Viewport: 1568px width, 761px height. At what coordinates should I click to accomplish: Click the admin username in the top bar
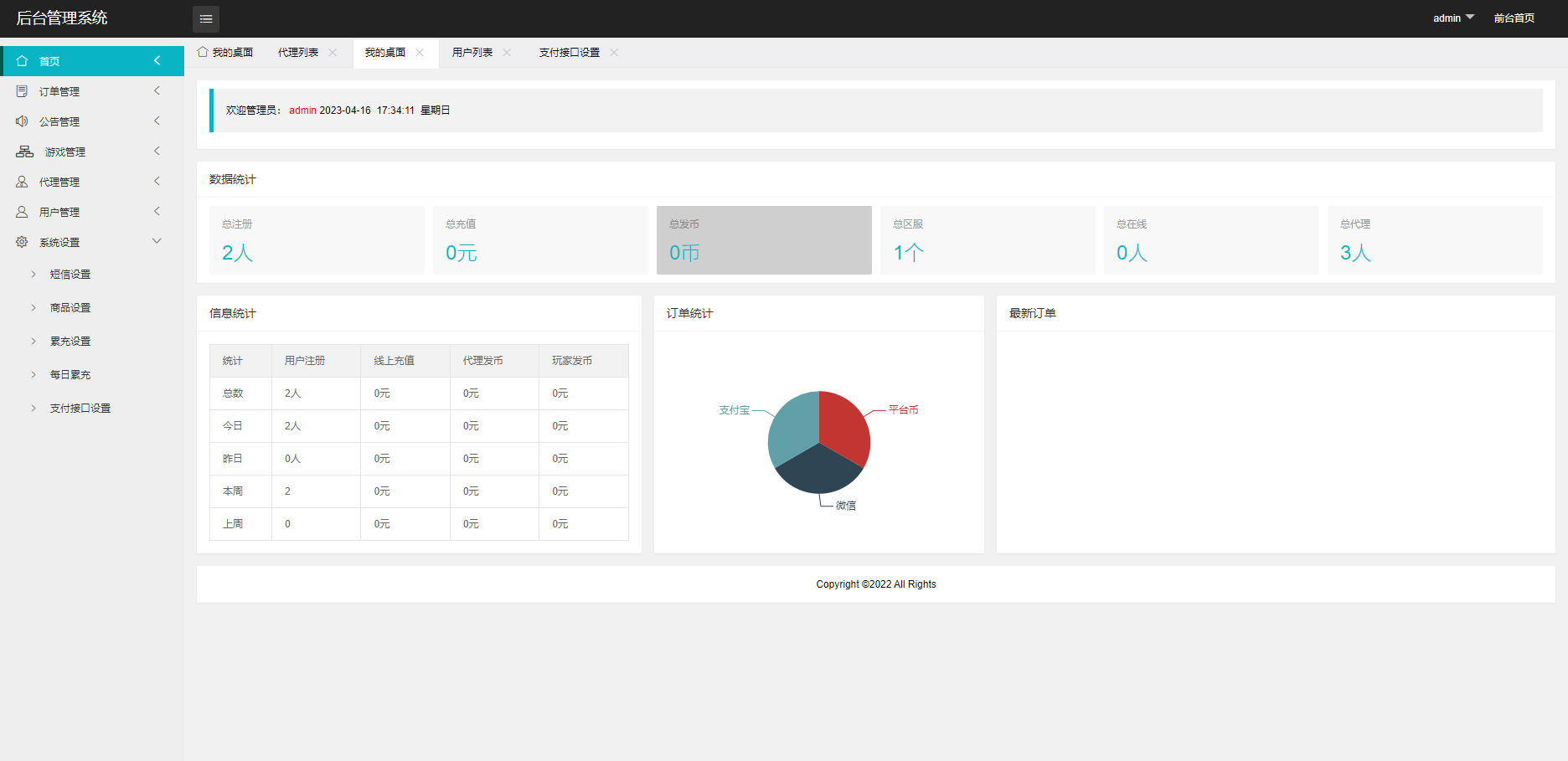click(x=1447, y=18)
